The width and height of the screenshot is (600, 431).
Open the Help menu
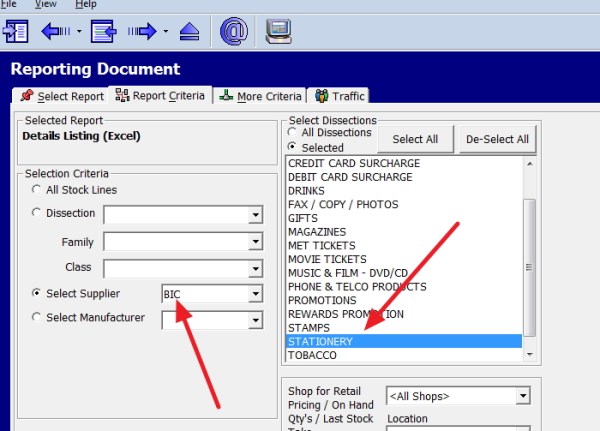[x=86, y=4]
